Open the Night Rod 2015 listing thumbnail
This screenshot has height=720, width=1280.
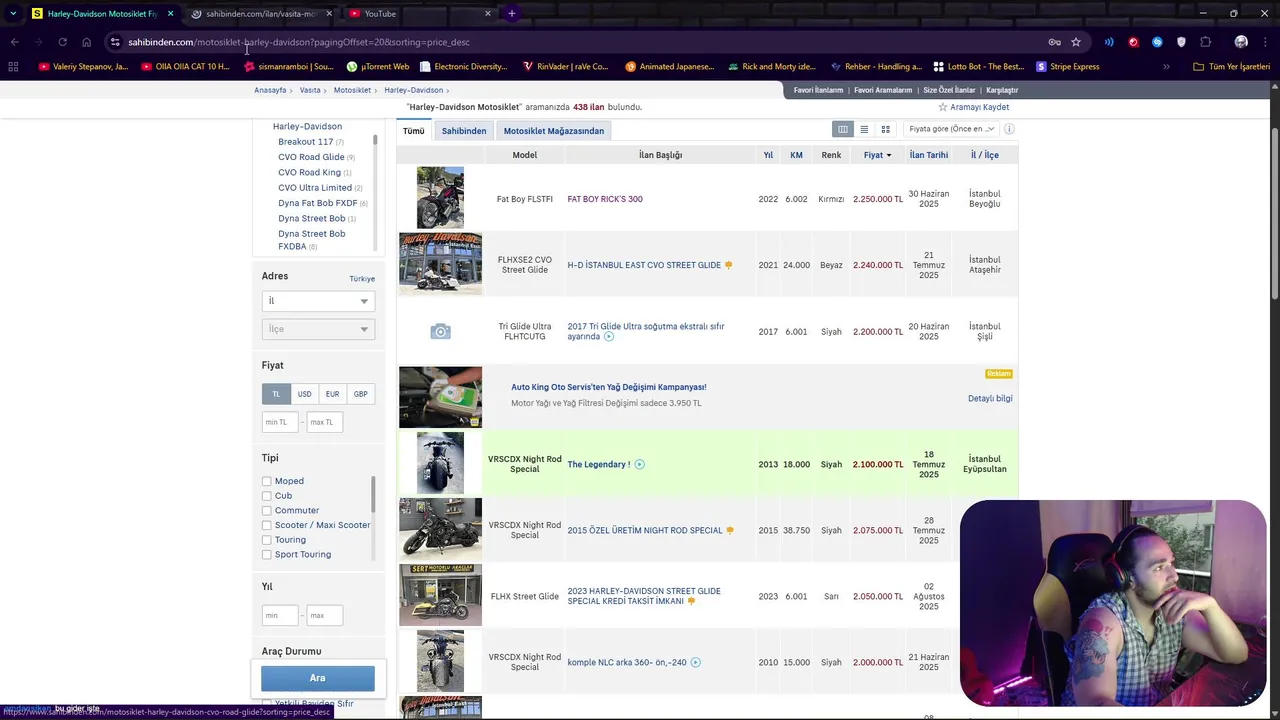pyautogui.click(x=440, y=530)
